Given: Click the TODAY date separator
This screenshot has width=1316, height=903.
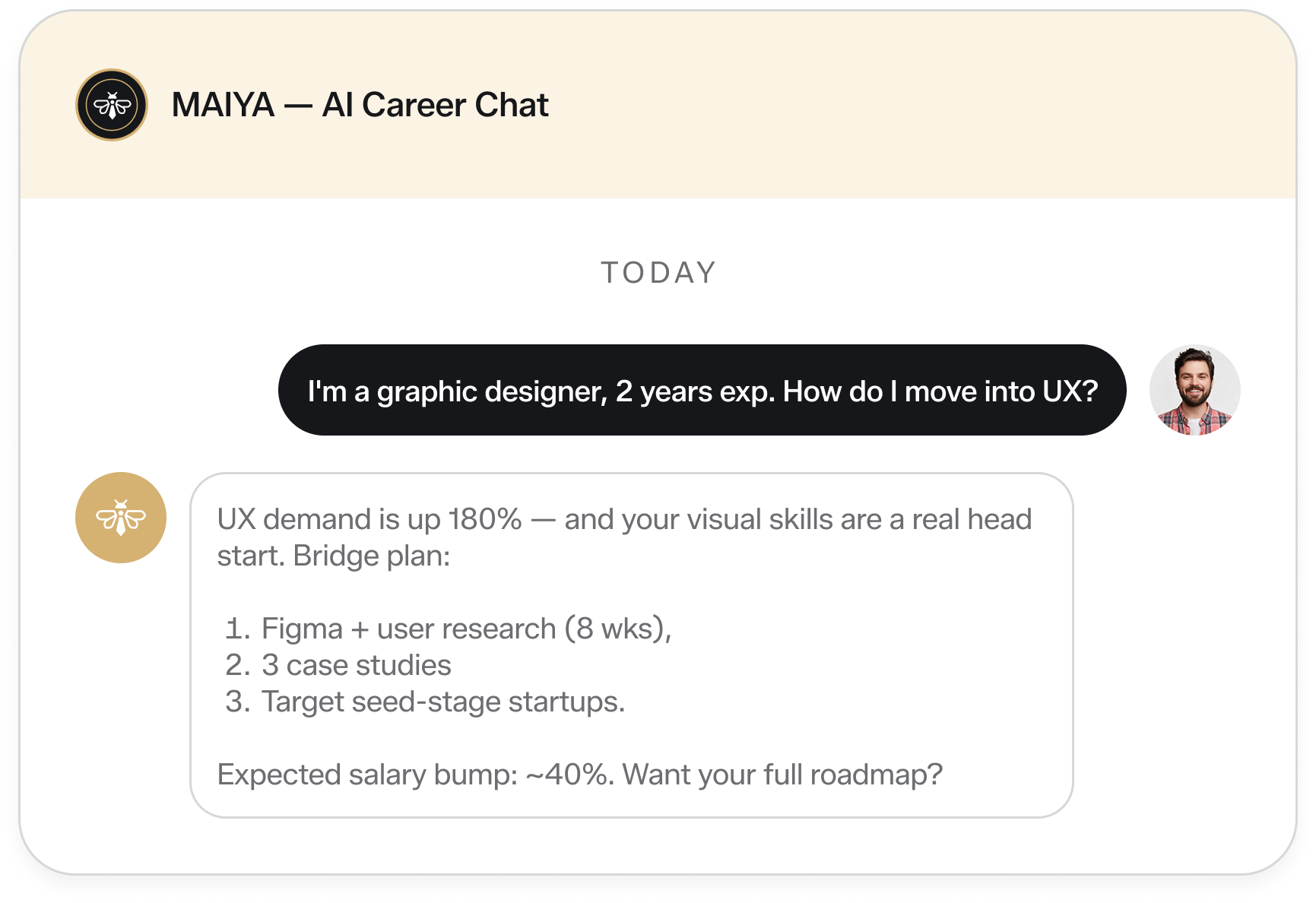Looking at the screenshot, I should (x=658, y=273).
